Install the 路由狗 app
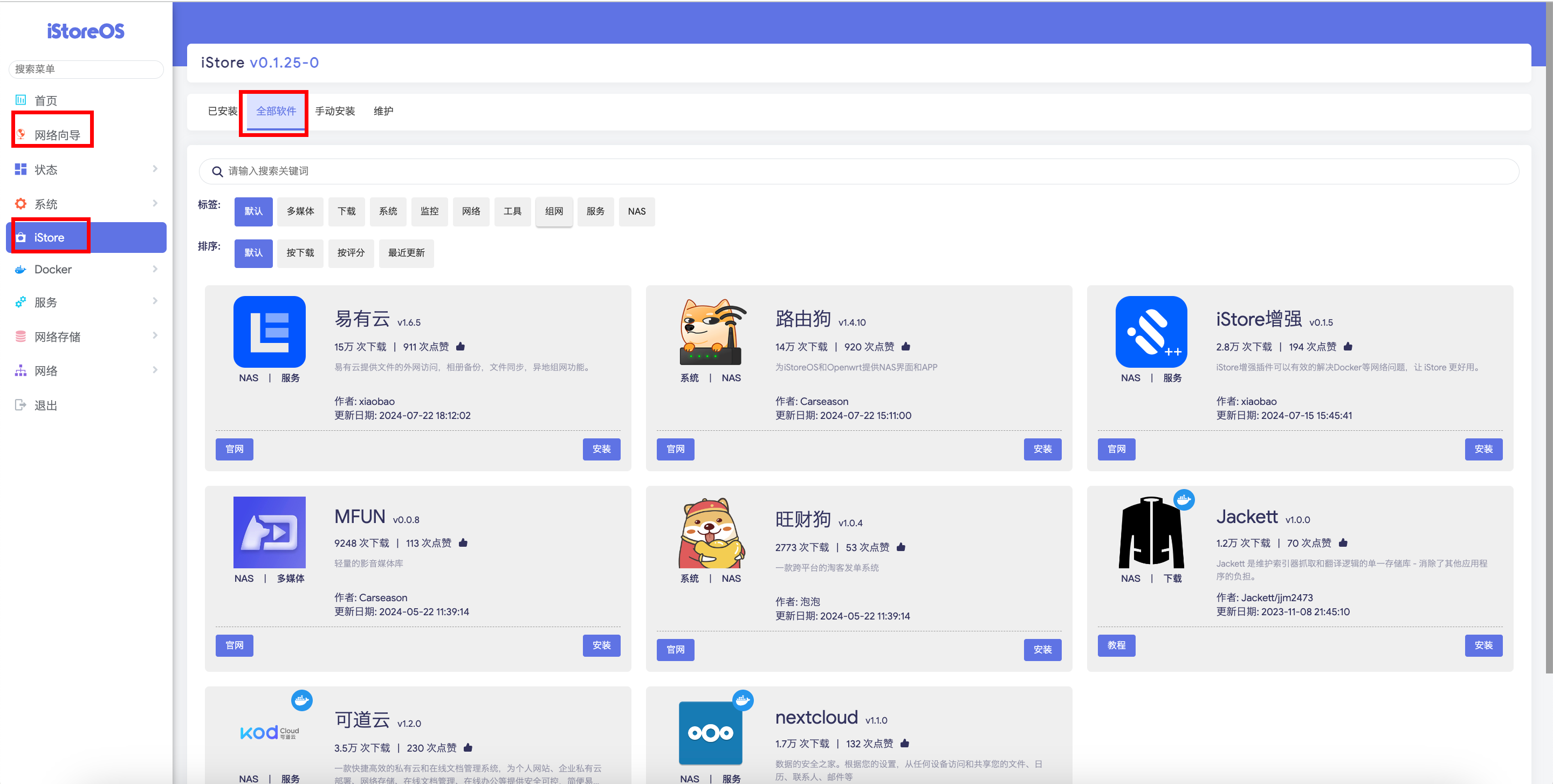1553x784 pixels. tap(1042, 449)
